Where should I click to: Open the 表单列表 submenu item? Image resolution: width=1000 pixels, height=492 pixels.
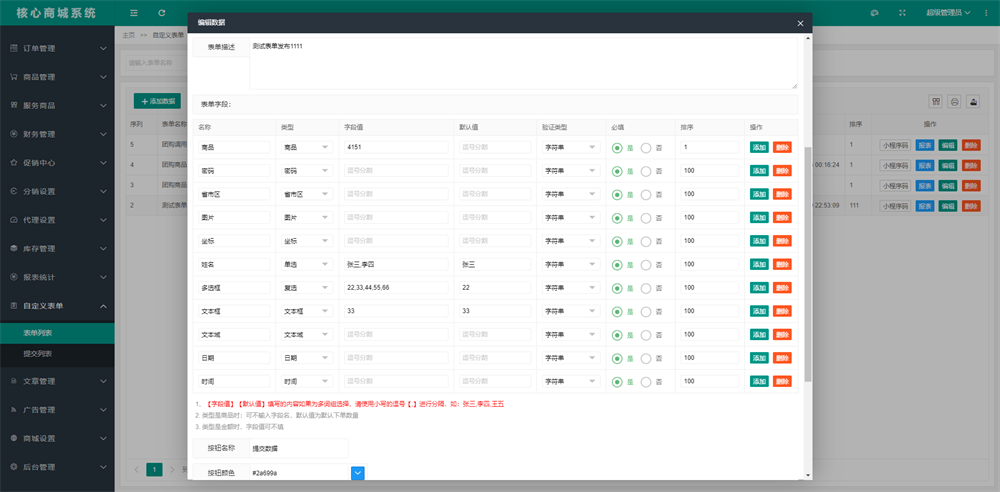point(57,333)
